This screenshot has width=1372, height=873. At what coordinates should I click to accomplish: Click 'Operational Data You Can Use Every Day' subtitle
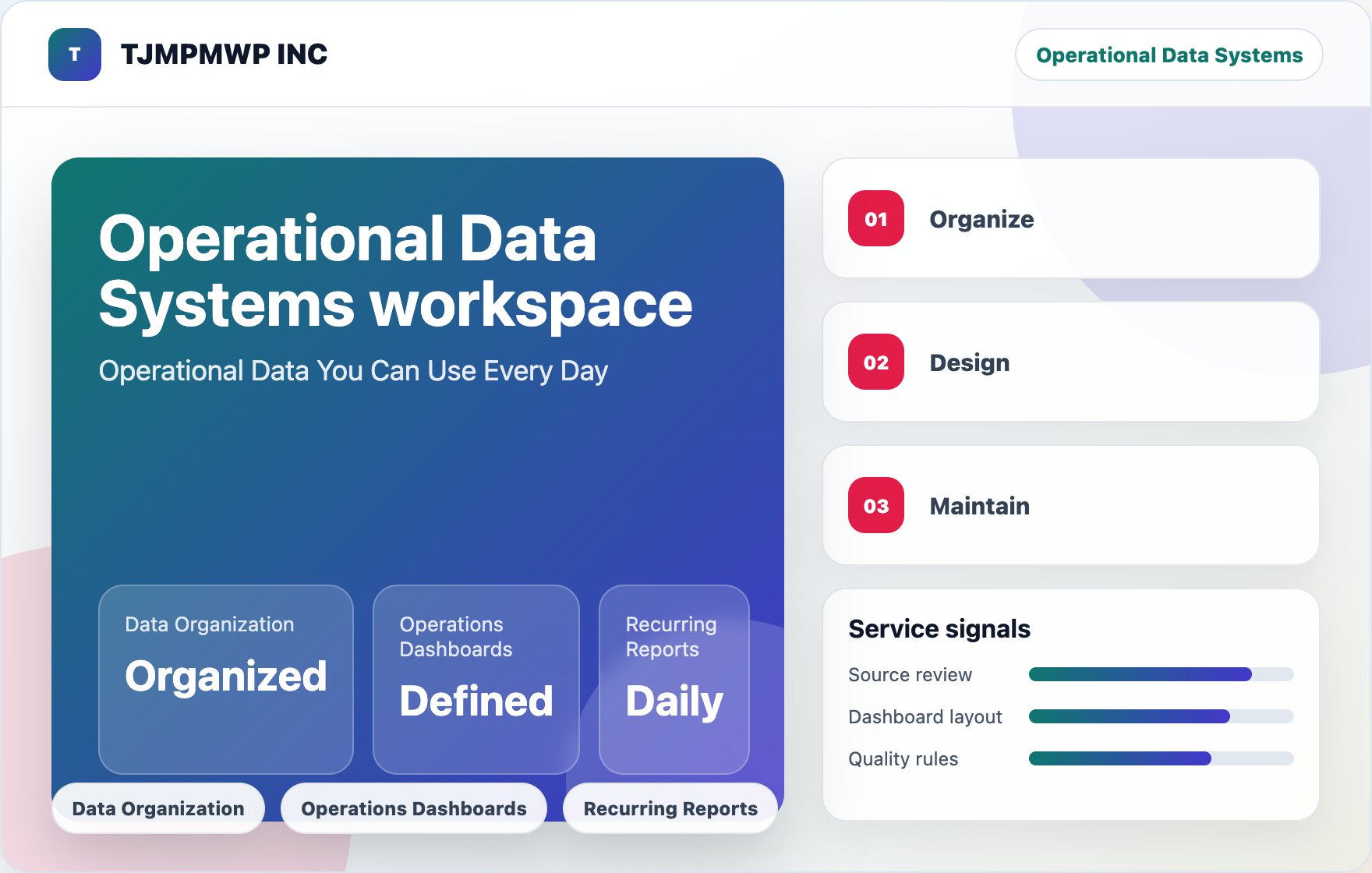pyautogui.click(x=353, y=371)
